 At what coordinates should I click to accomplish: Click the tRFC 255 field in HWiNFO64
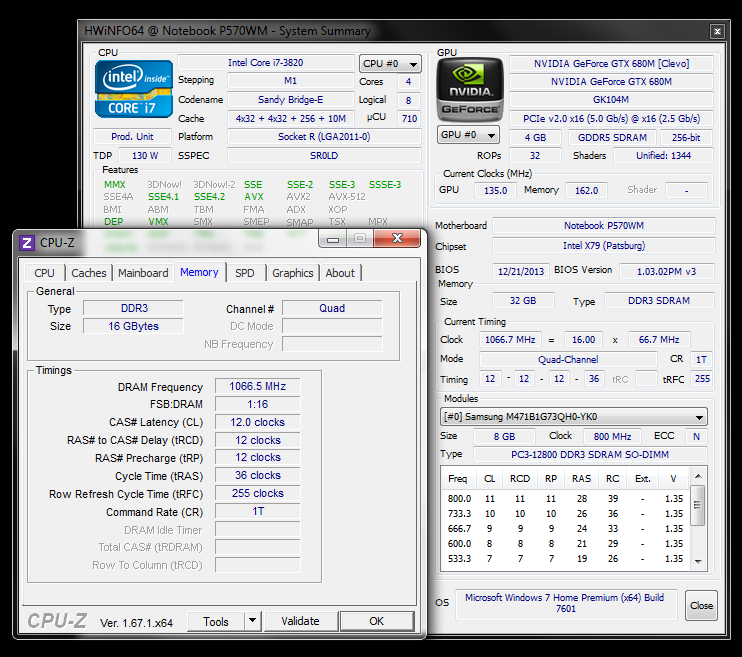(702, 379)
